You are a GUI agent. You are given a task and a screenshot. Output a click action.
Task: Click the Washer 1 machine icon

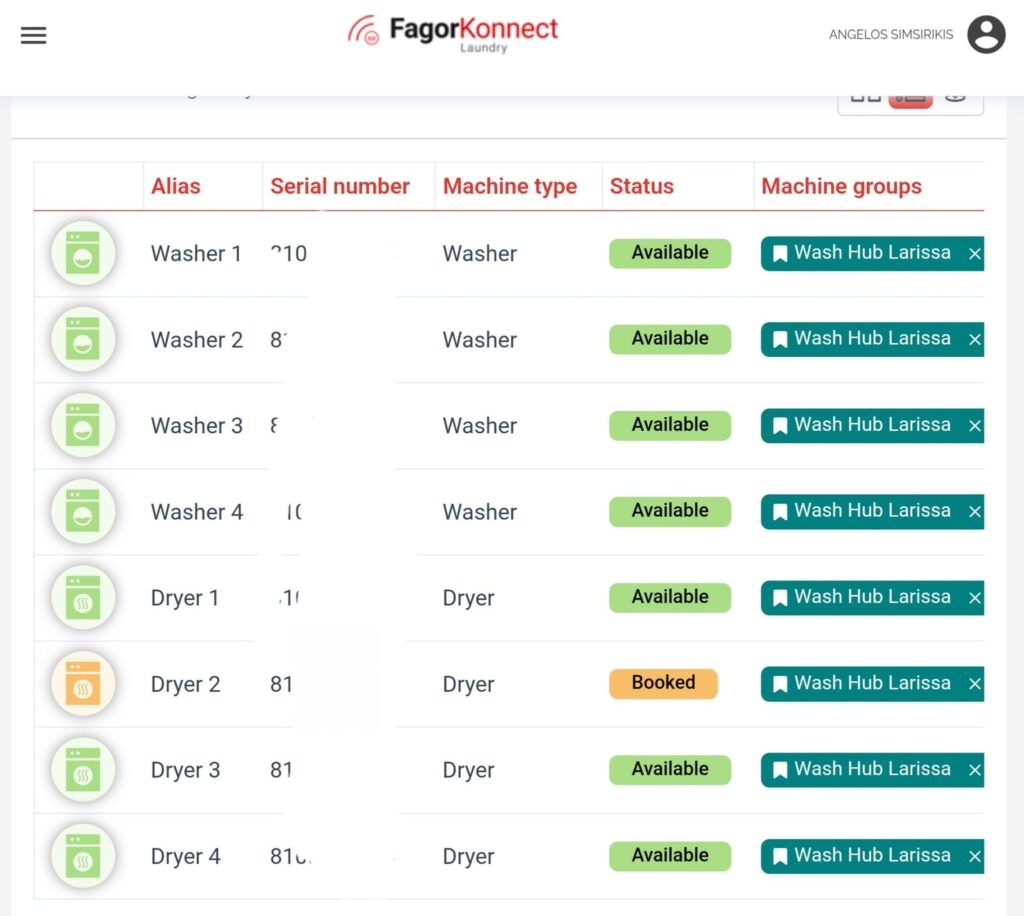click(83, 254)
